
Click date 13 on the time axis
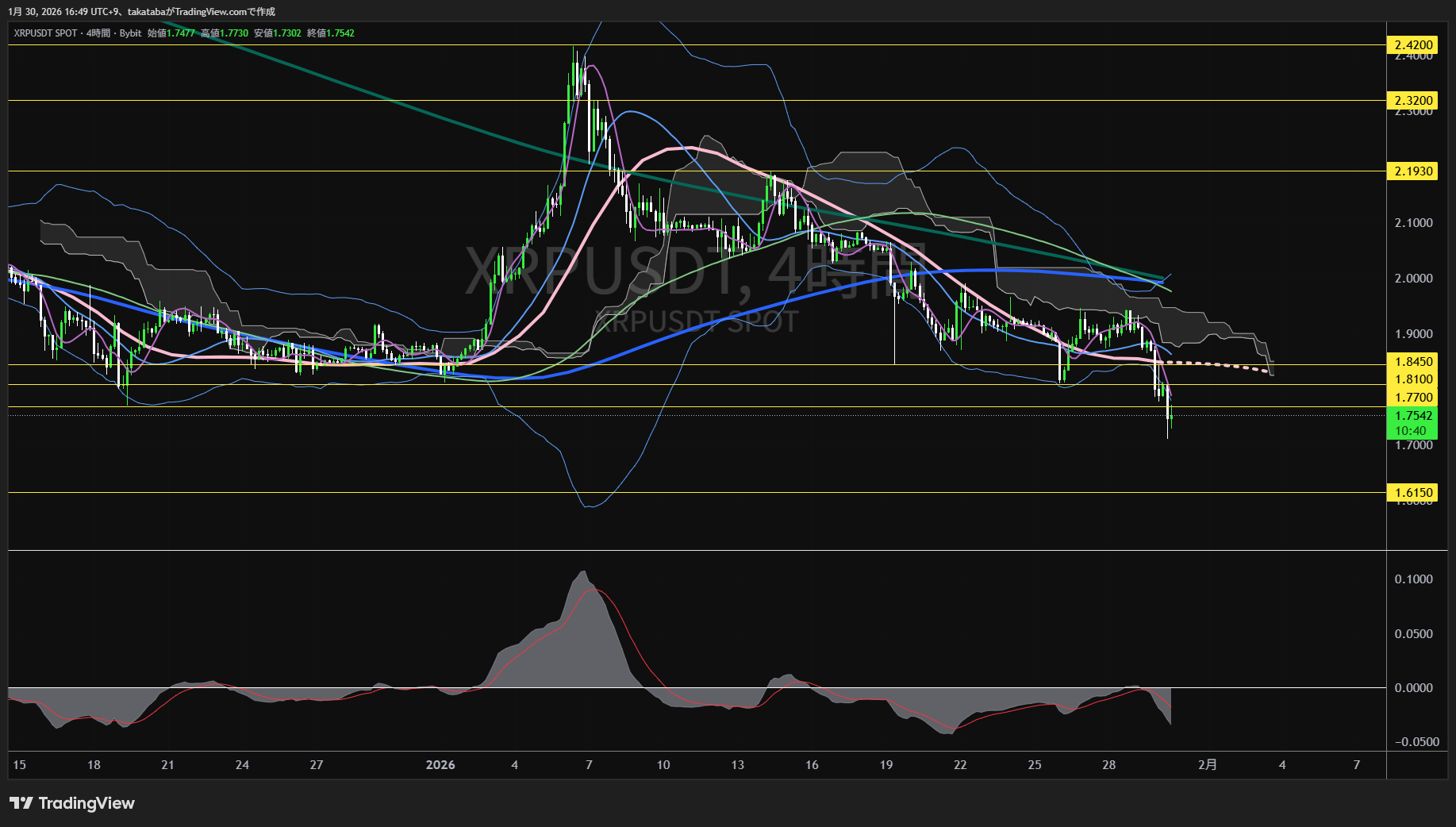737,765
